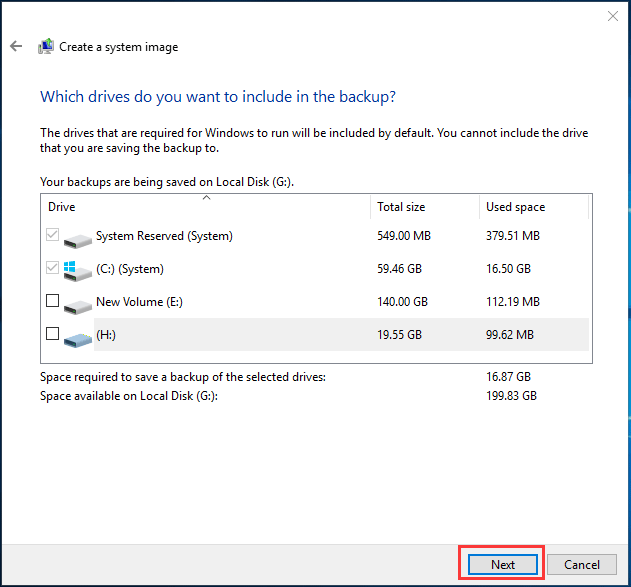Viewport: 631px width, 587px height.
Task: Click the 19.55 GB total size value
Action: (399, 335)
